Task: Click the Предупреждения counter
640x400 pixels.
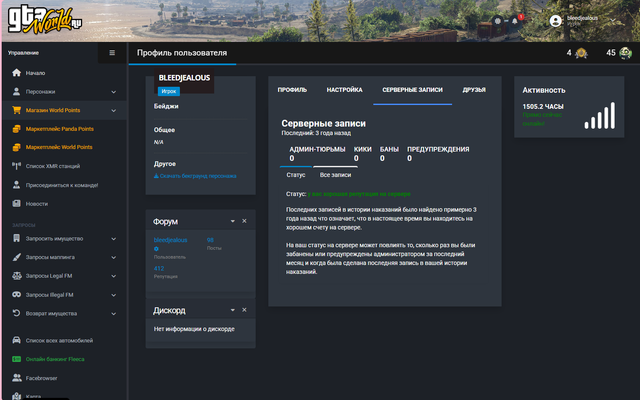Action: click(x=438, y=154)
